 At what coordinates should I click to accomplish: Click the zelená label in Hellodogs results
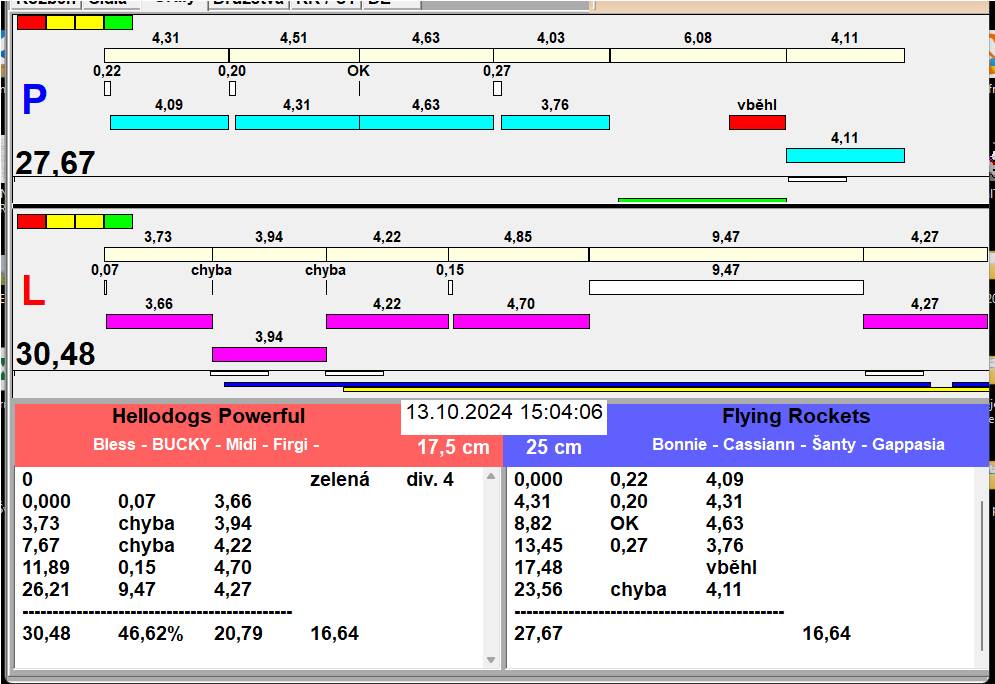coord(339,479)
